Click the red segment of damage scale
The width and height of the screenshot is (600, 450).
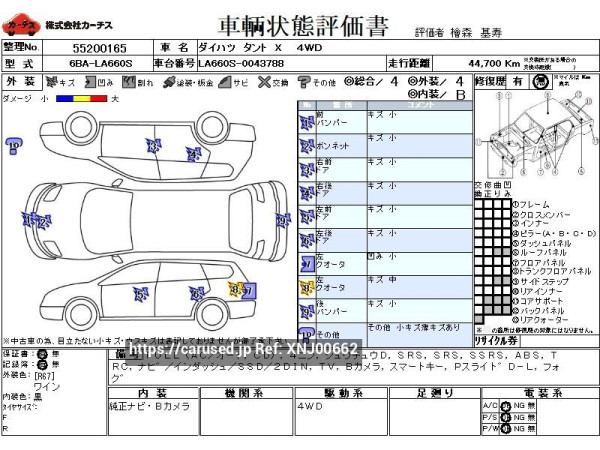[98, 99]
